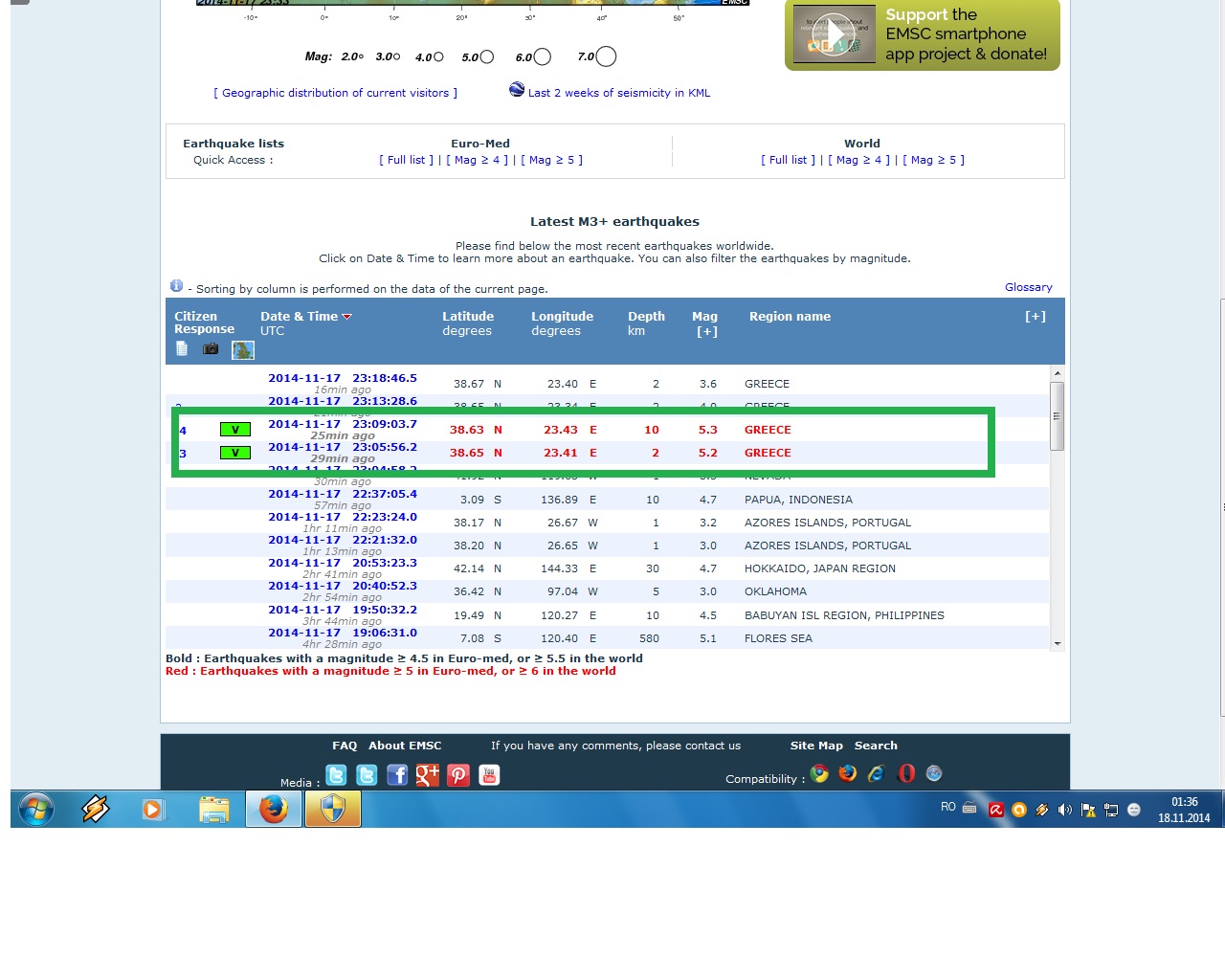Click the map icon under Citizen Response
Viewport: 1225px width, 980px height.
(x=243, y=350)
